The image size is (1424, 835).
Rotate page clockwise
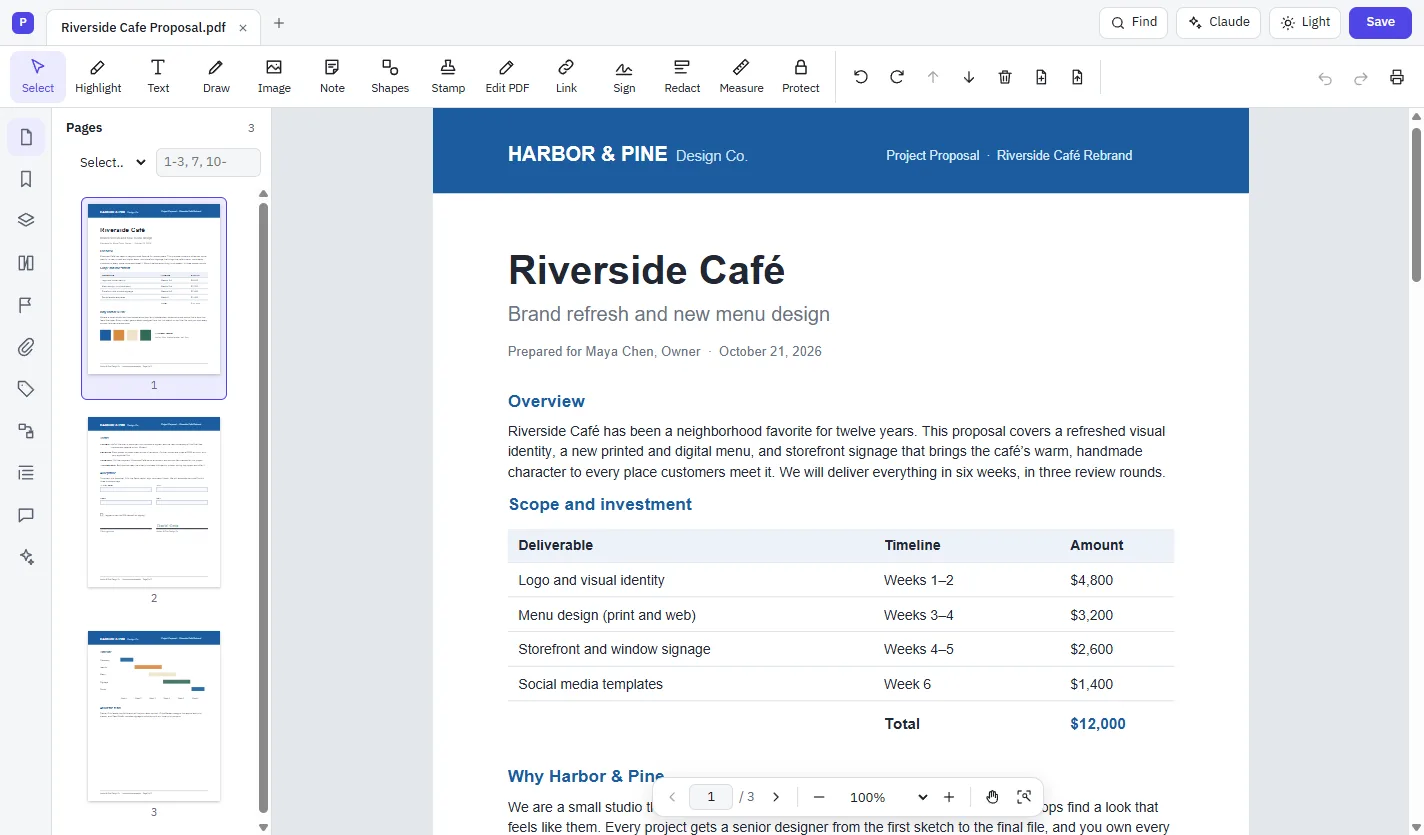pyautogui.click(x=897, y=77)
